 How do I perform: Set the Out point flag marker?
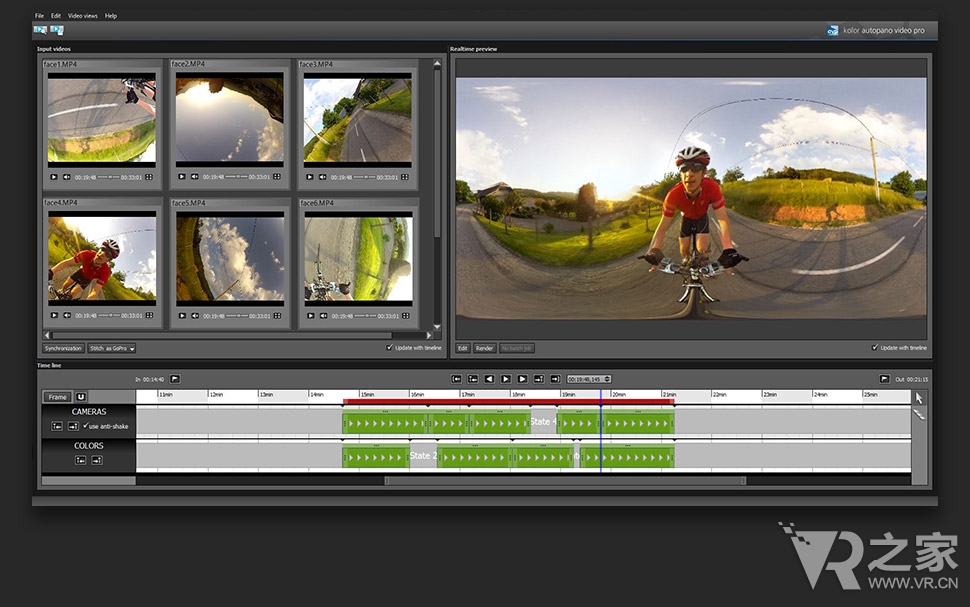(x=885, y=379)
